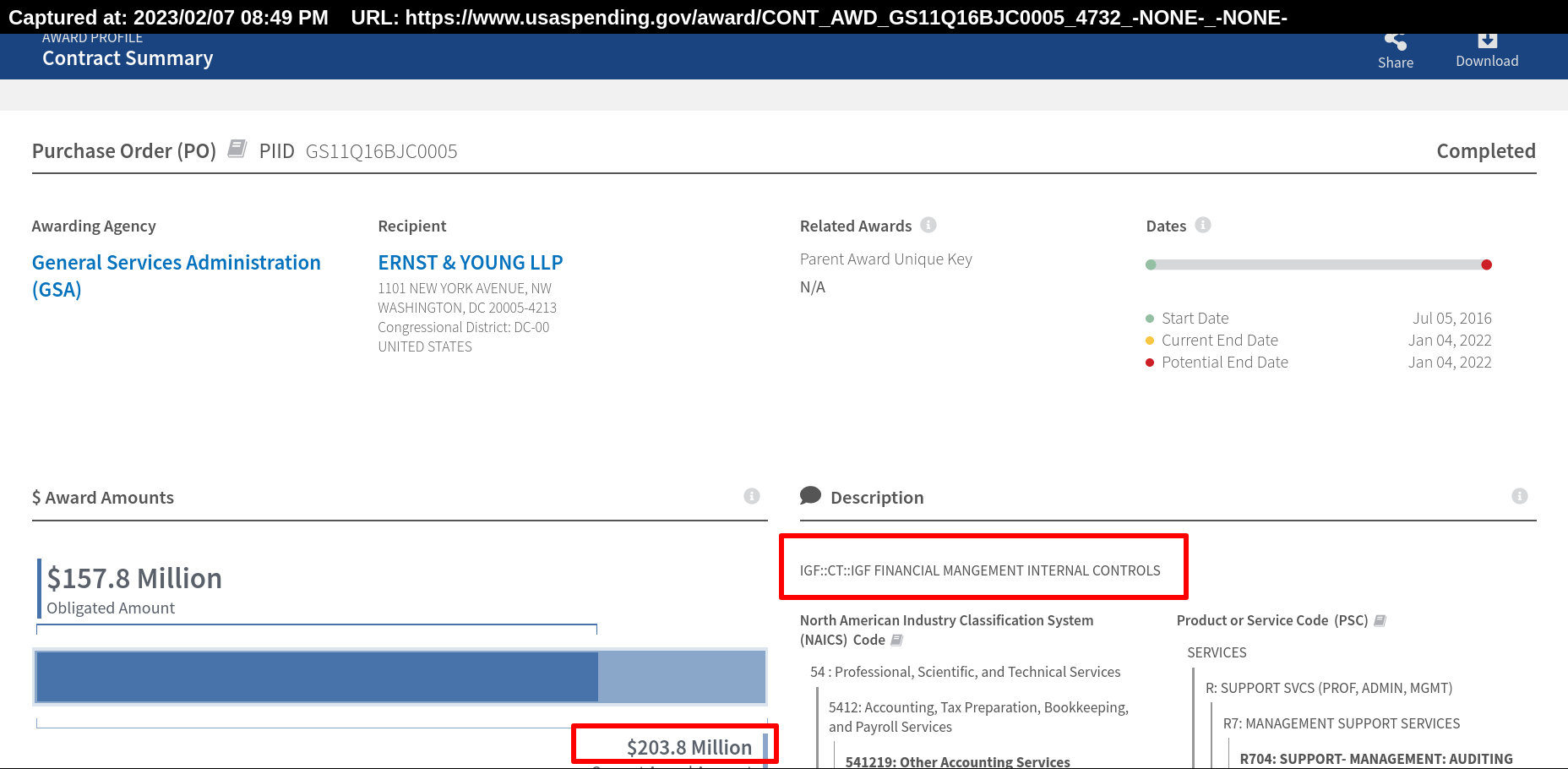Viewport: 1568px width, 769px height.
Task: Select the $203.8 Million amount value
Action: click(689, 747)
